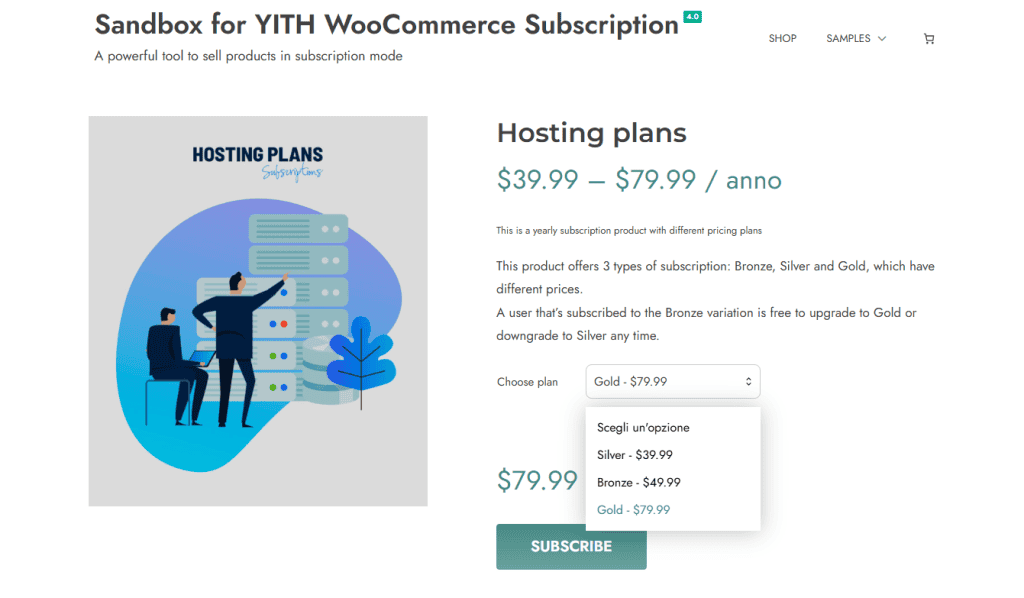Click the "Choose plan" label
1024x598 pixels.
pos(527,381)
